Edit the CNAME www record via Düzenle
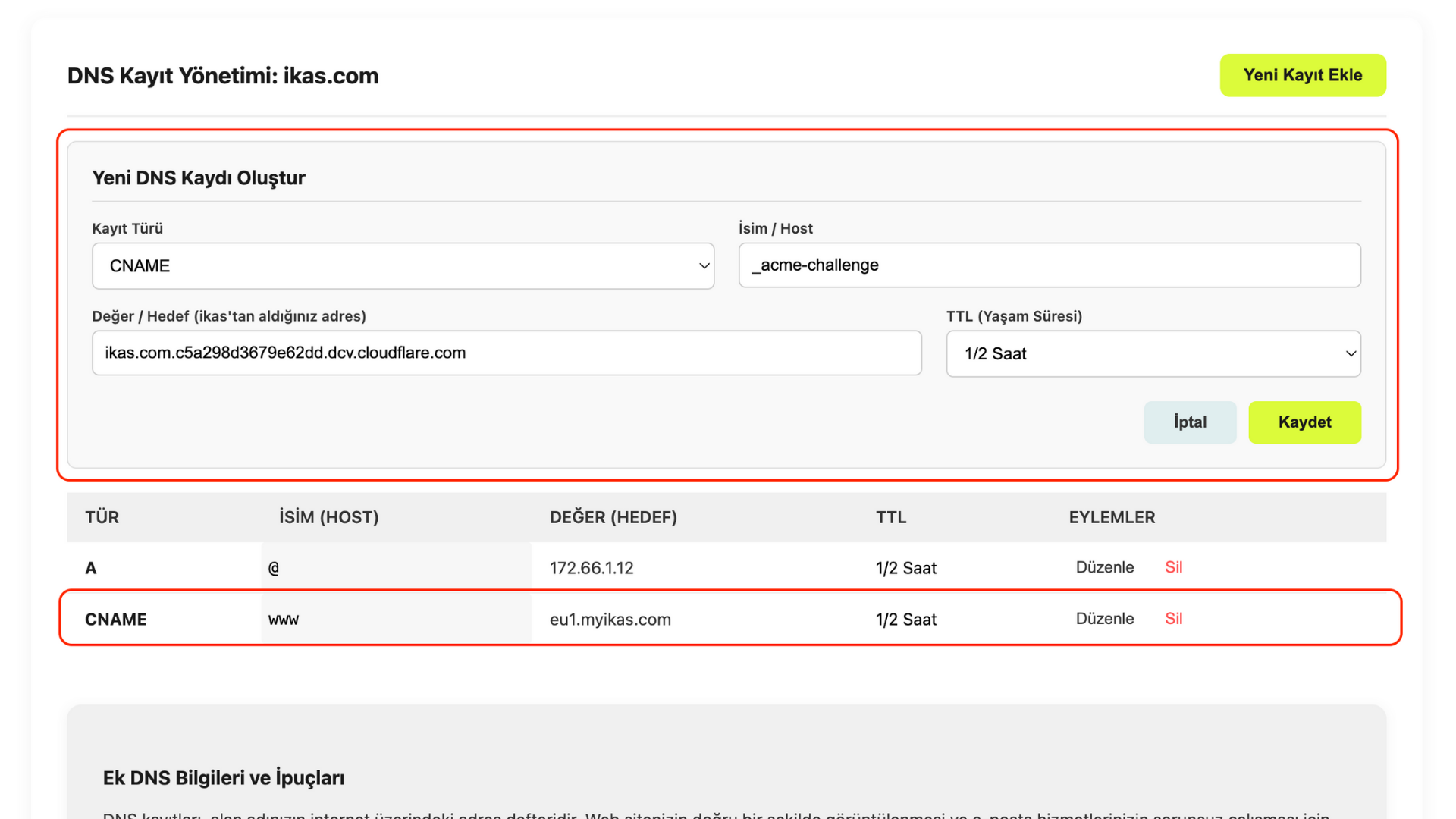This screenshot has width=1456, height=819. (x=1105, y=619)
